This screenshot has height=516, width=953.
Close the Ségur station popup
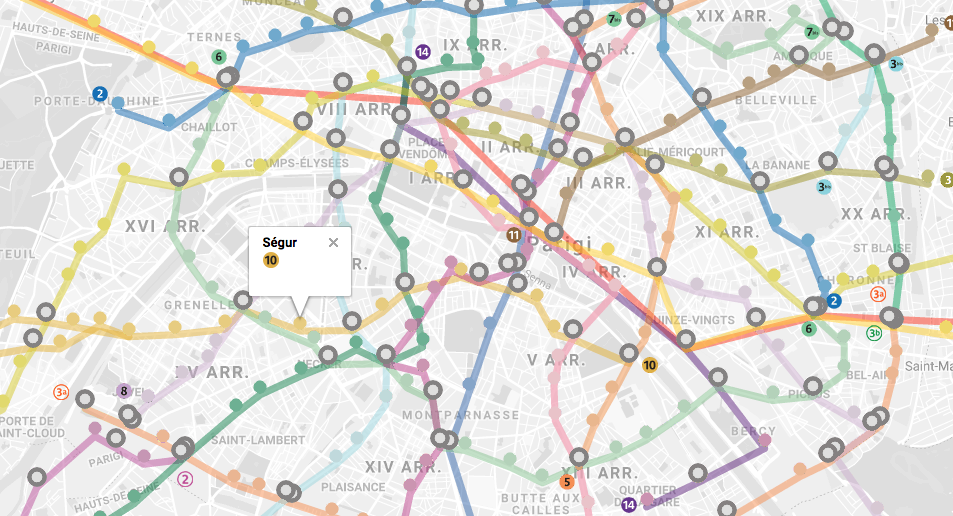click(x=333, y=243)
